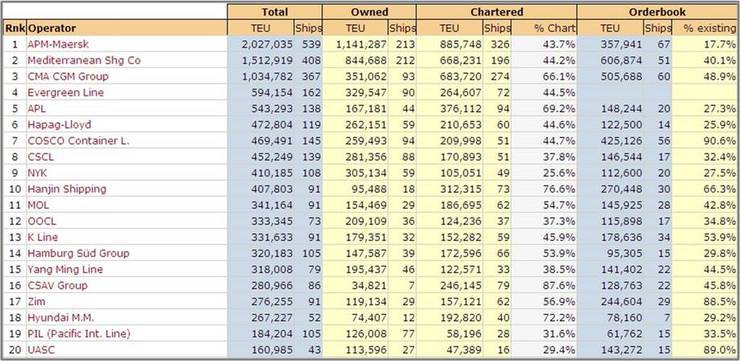Click the CMA CGM Group link
740x361 pixels.
[x=68, y=76]
